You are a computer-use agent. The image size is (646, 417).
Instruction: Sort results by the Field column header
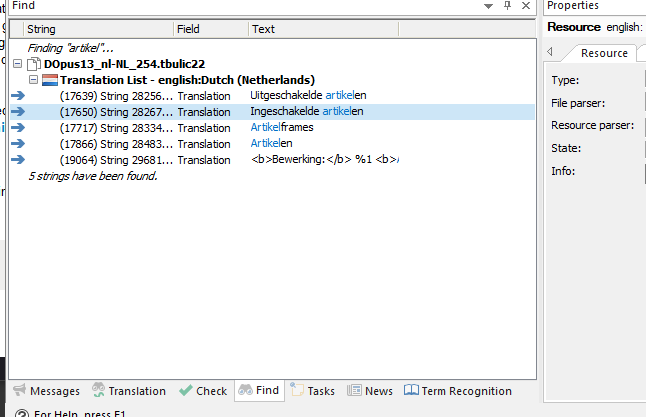pyautogui.click(x=210, y=29)
